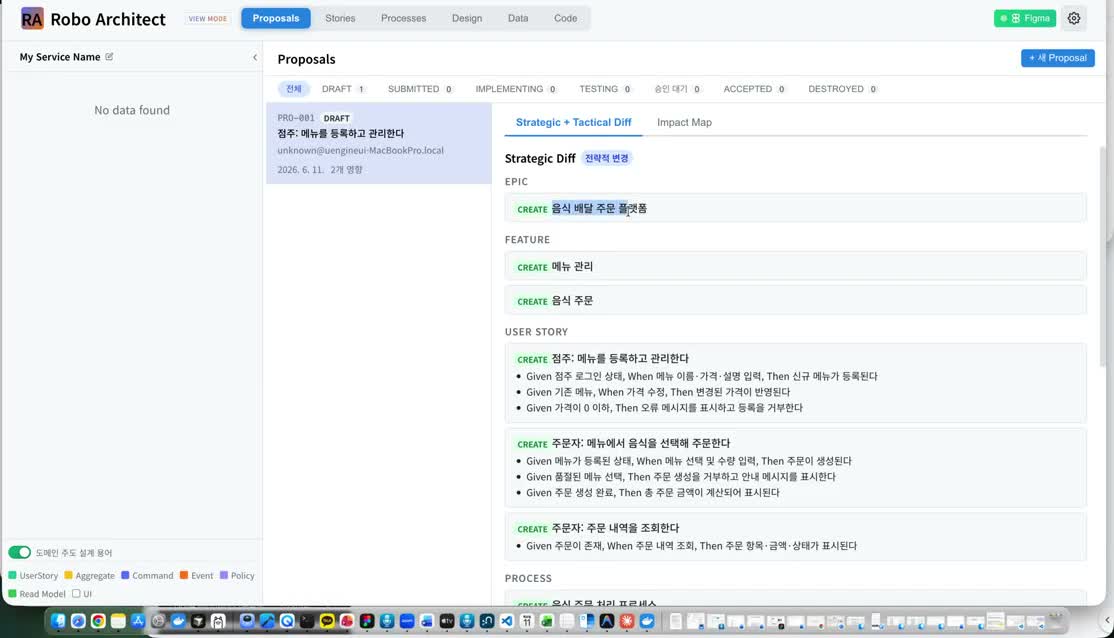Filter proposals by DRAFT status
1114x638 pixels.
343,89
